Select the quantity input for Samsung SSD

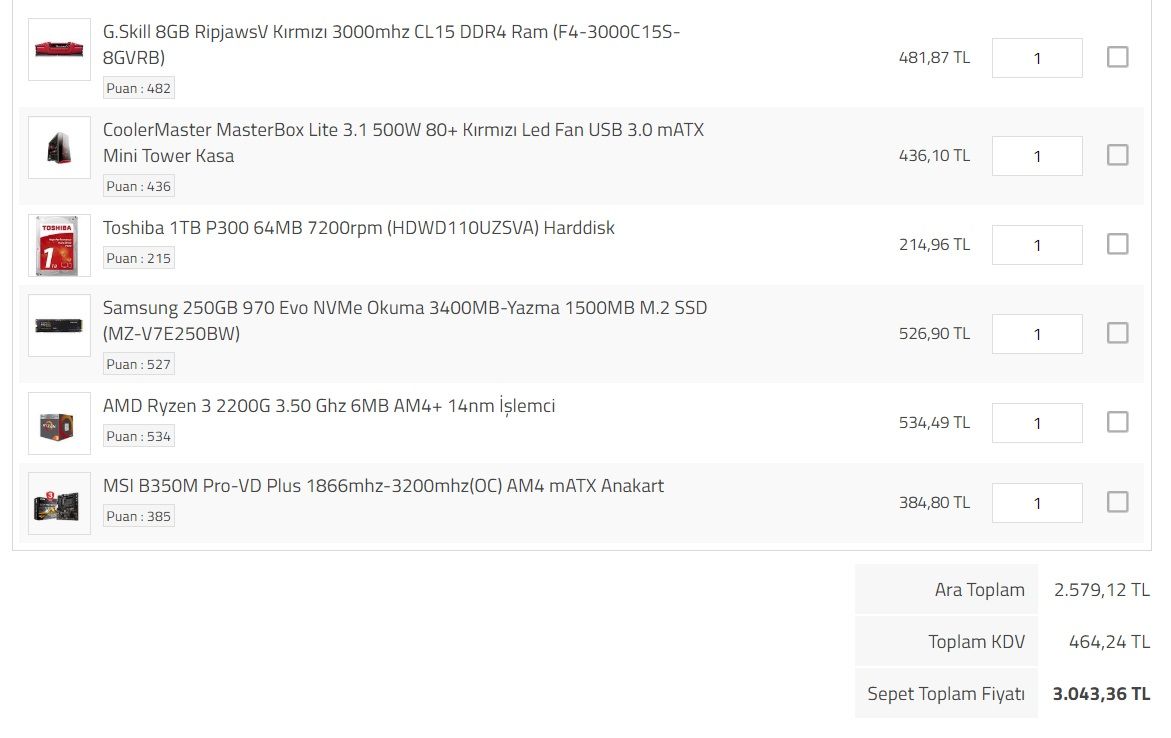1036,334
